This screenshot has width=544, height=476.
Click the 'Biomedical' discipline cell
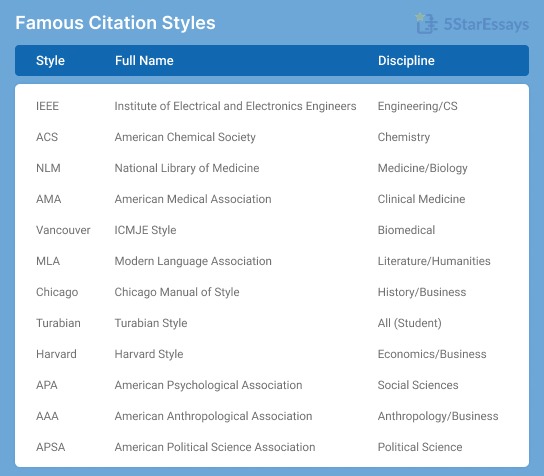406,230
